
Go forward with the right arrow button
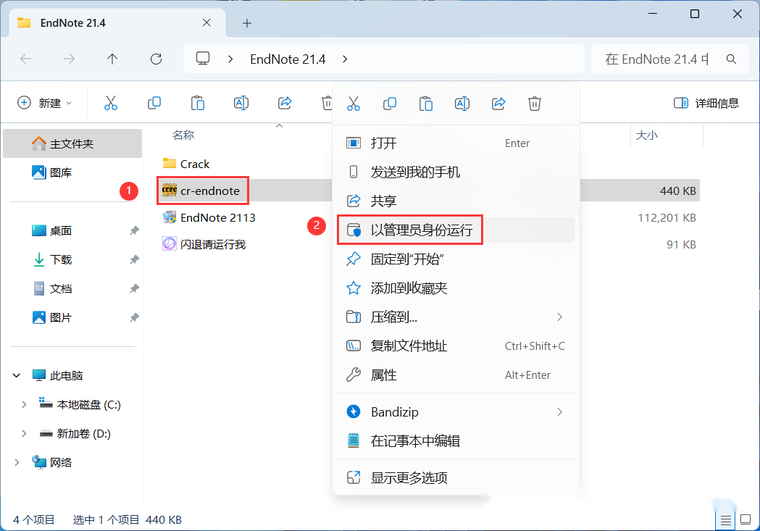pos(69,59)
